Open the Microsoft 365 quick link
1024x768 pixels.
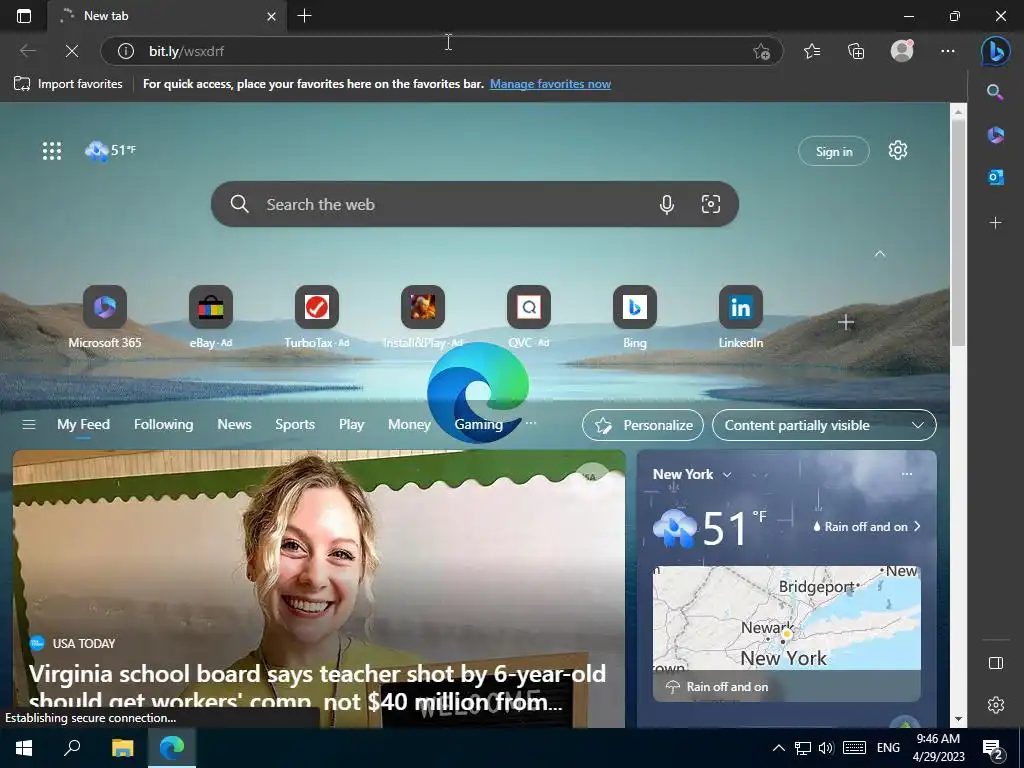(x=104, y=316)
